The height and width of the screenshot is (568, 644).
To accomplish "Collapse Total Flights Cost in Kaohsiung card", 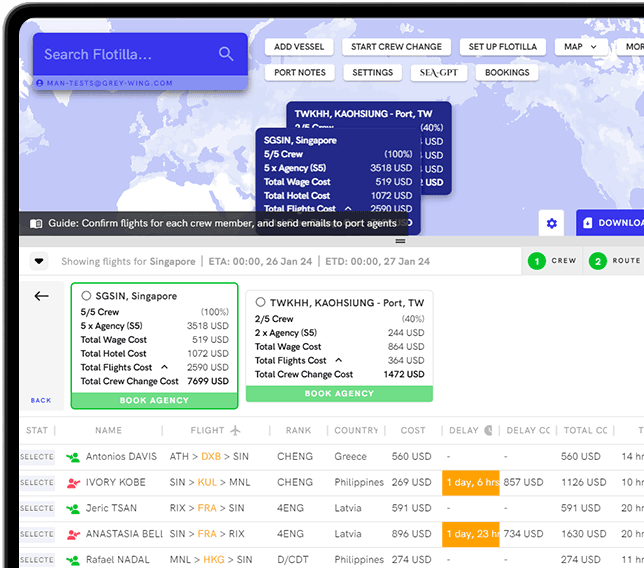I will pos(339,360).
